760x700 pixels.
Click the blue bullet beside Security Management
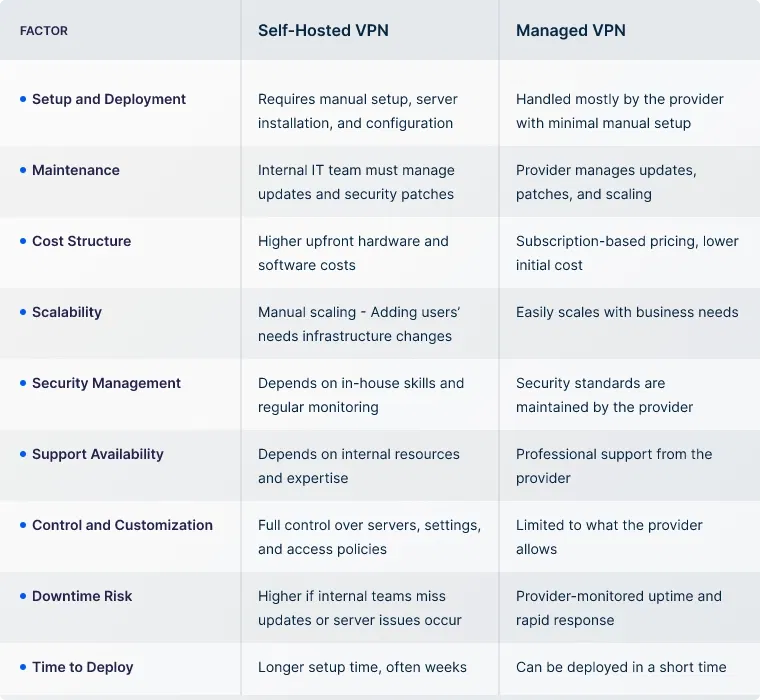(x=23, y=383)
